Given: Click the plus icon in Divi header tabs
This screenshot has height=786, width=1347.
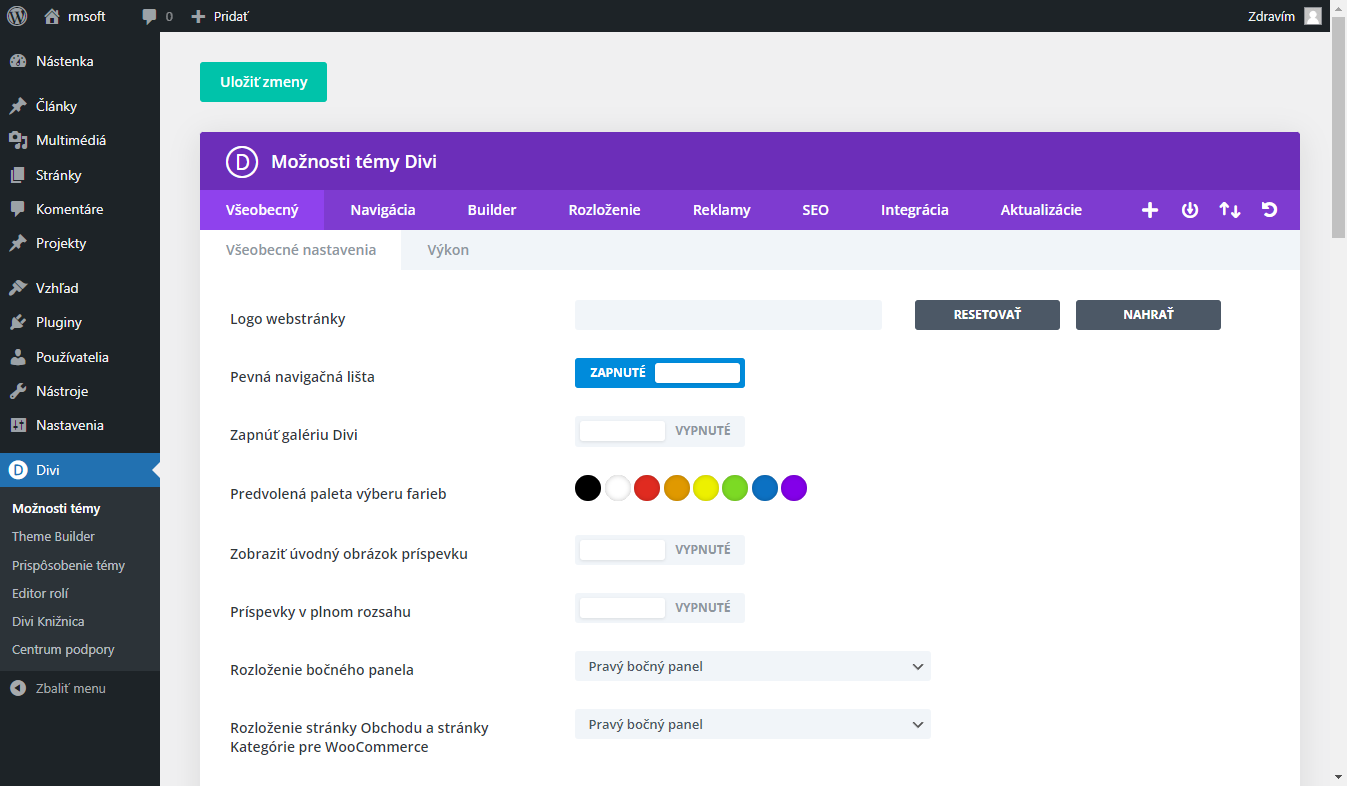Looking at the screenshot, I should pos(1150,210).
